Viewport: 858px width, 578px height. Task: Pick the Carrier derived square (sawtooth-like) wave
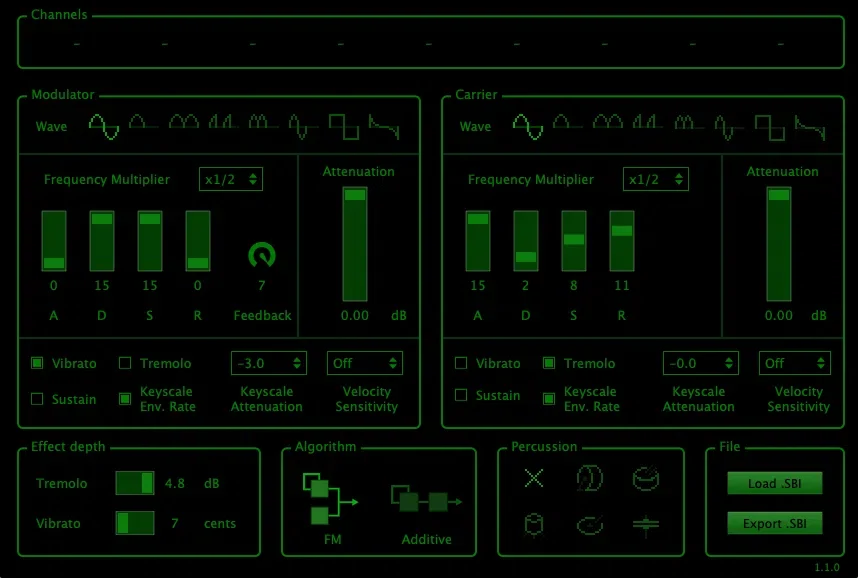(810, 127)
